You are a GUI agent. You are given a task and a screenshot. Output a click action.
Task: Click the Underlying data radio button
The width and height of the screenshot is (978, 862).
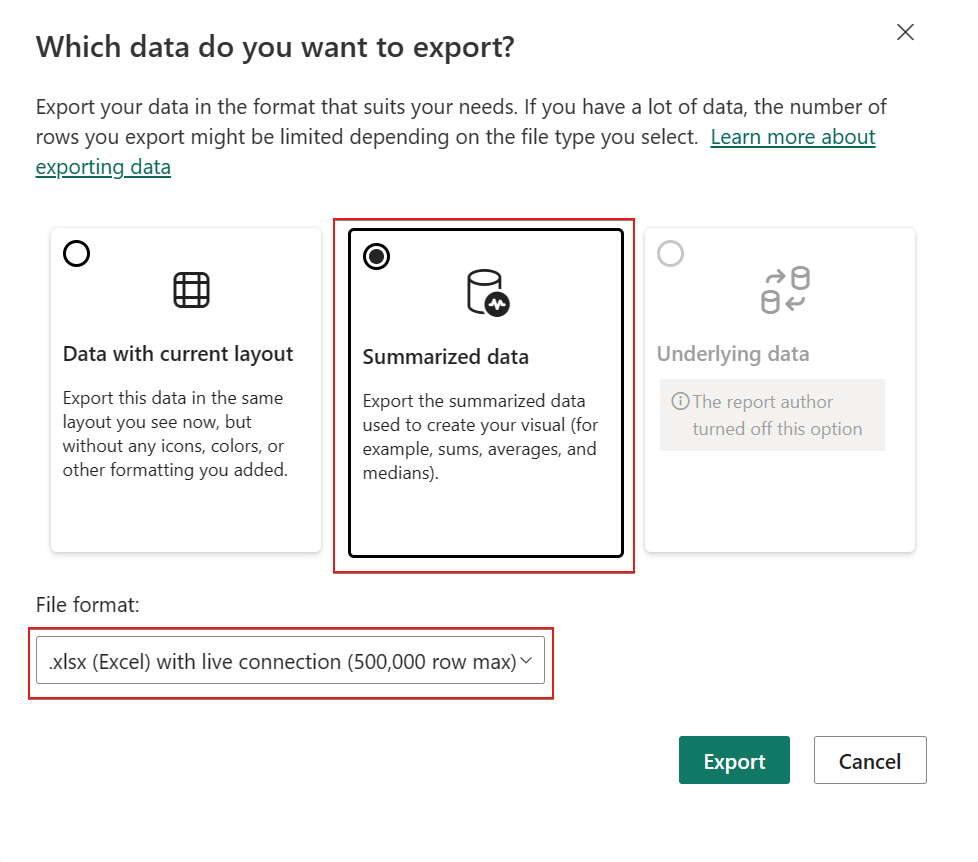coord(671,254)
